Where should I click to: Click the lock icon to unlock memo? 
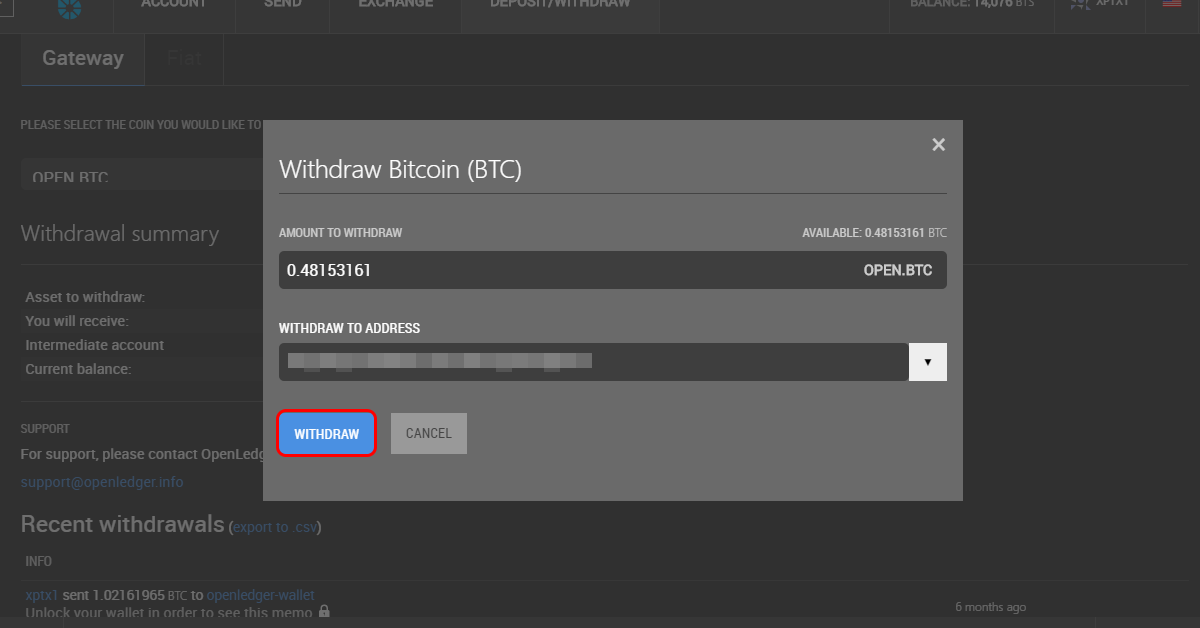324,611
